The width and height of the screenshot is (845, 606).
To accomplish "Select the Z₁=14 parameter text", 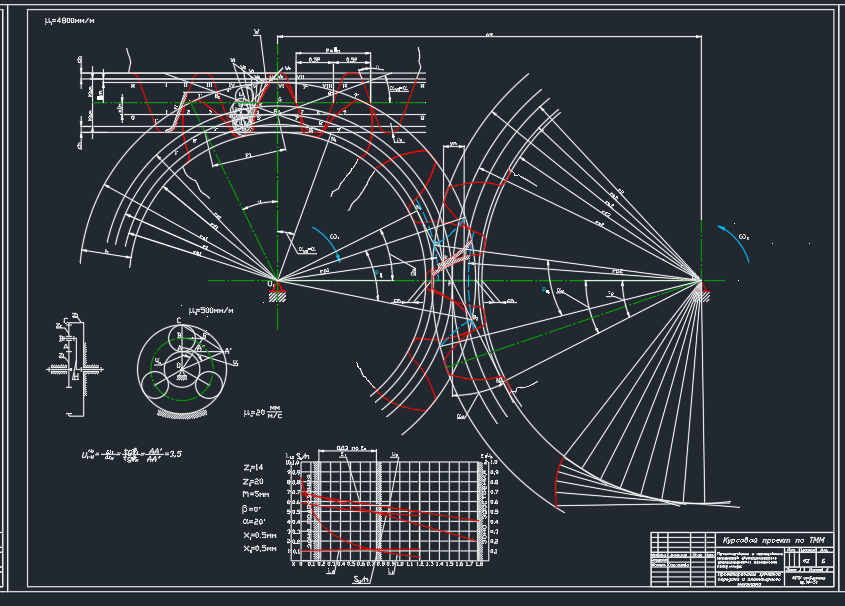I will pyautogui.click(x=253, y=468).
